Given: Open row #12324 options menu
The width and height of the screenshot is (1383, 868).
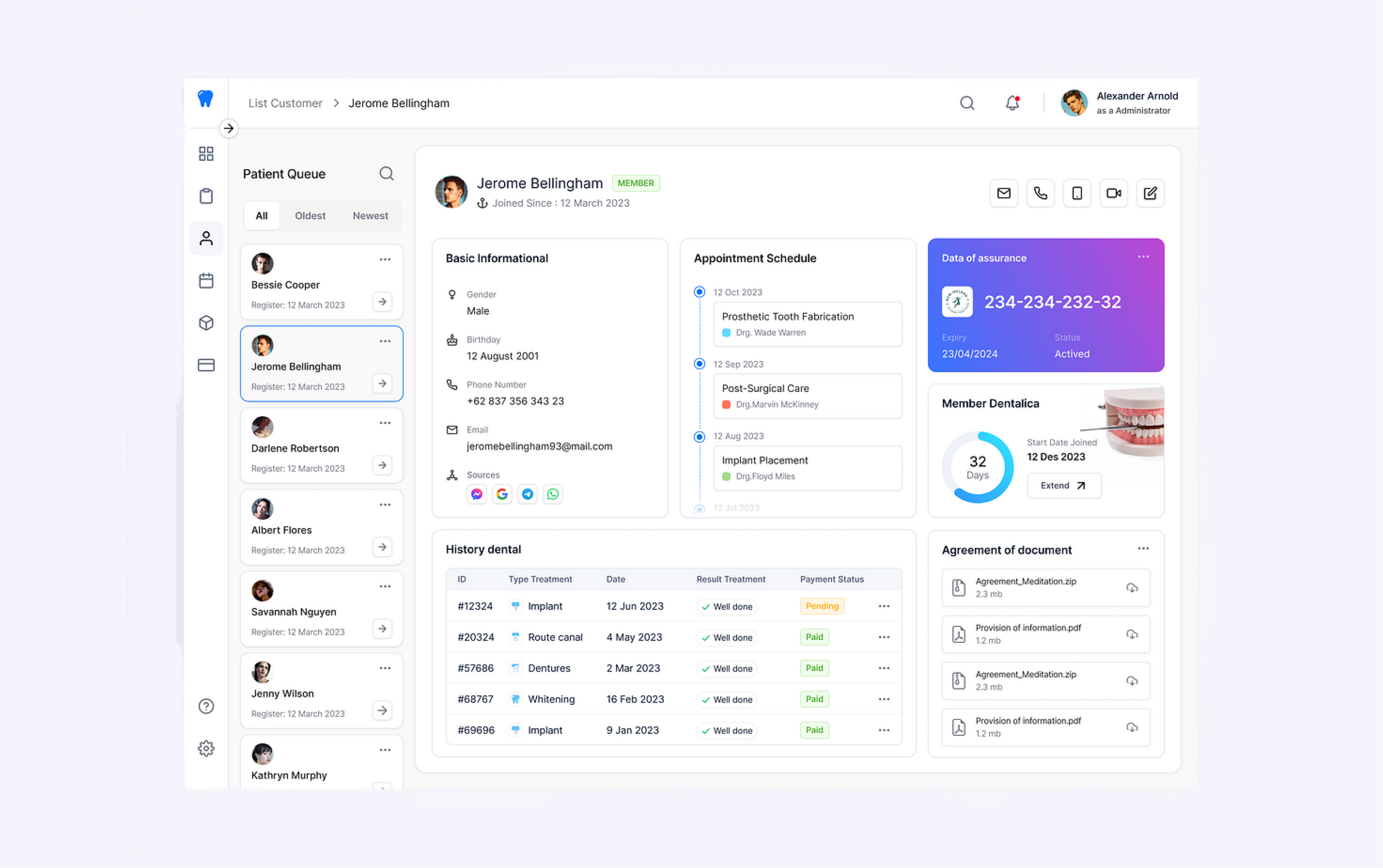Looking at the screenshot, I should coord(884,606).
